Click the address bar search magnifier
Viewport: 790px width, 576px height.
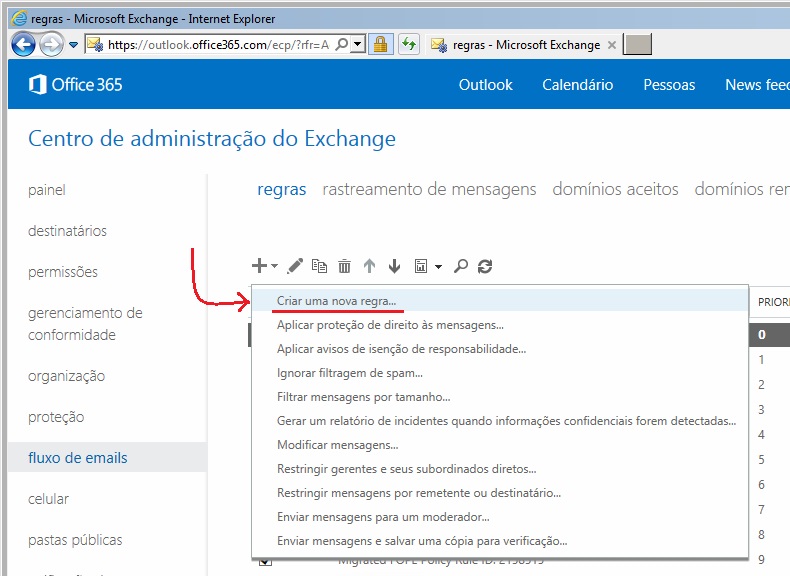[x=342, y=44]
